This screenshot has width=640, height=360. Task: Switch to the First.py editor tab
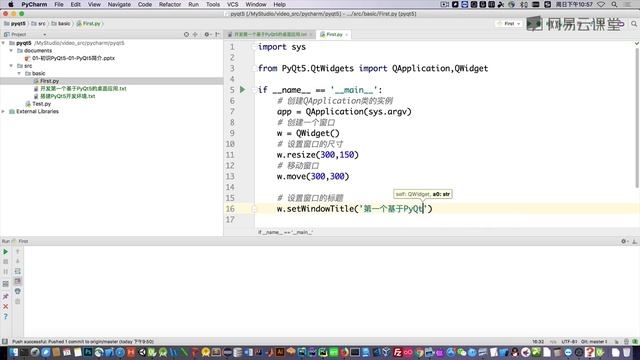[333, 34]
